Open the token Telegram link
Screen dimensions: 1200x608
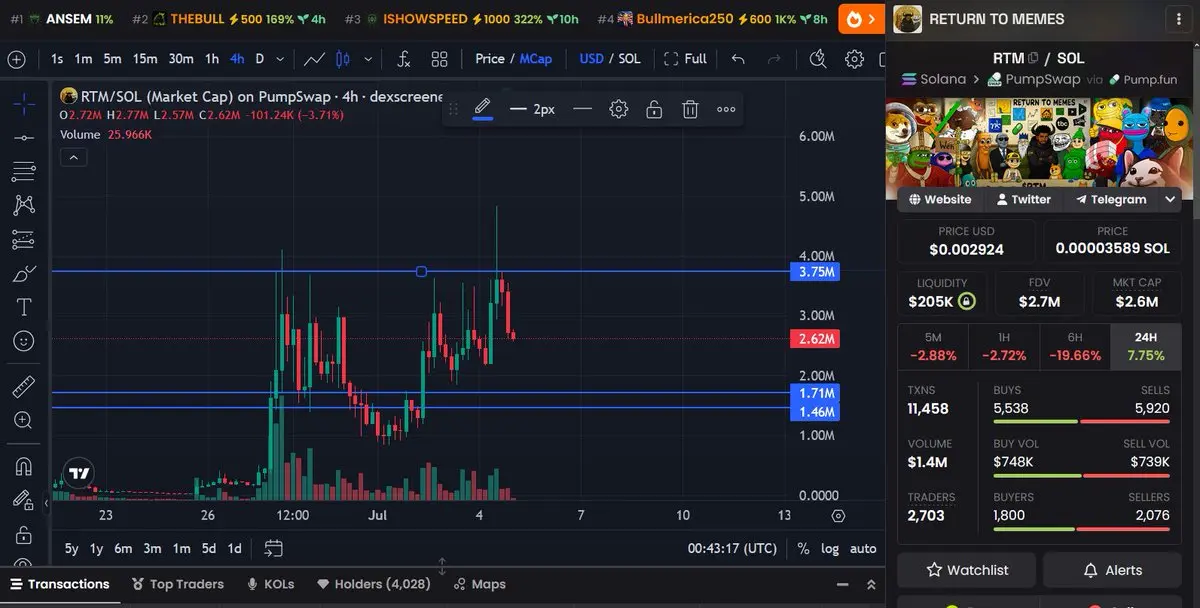pos(1111,199)
